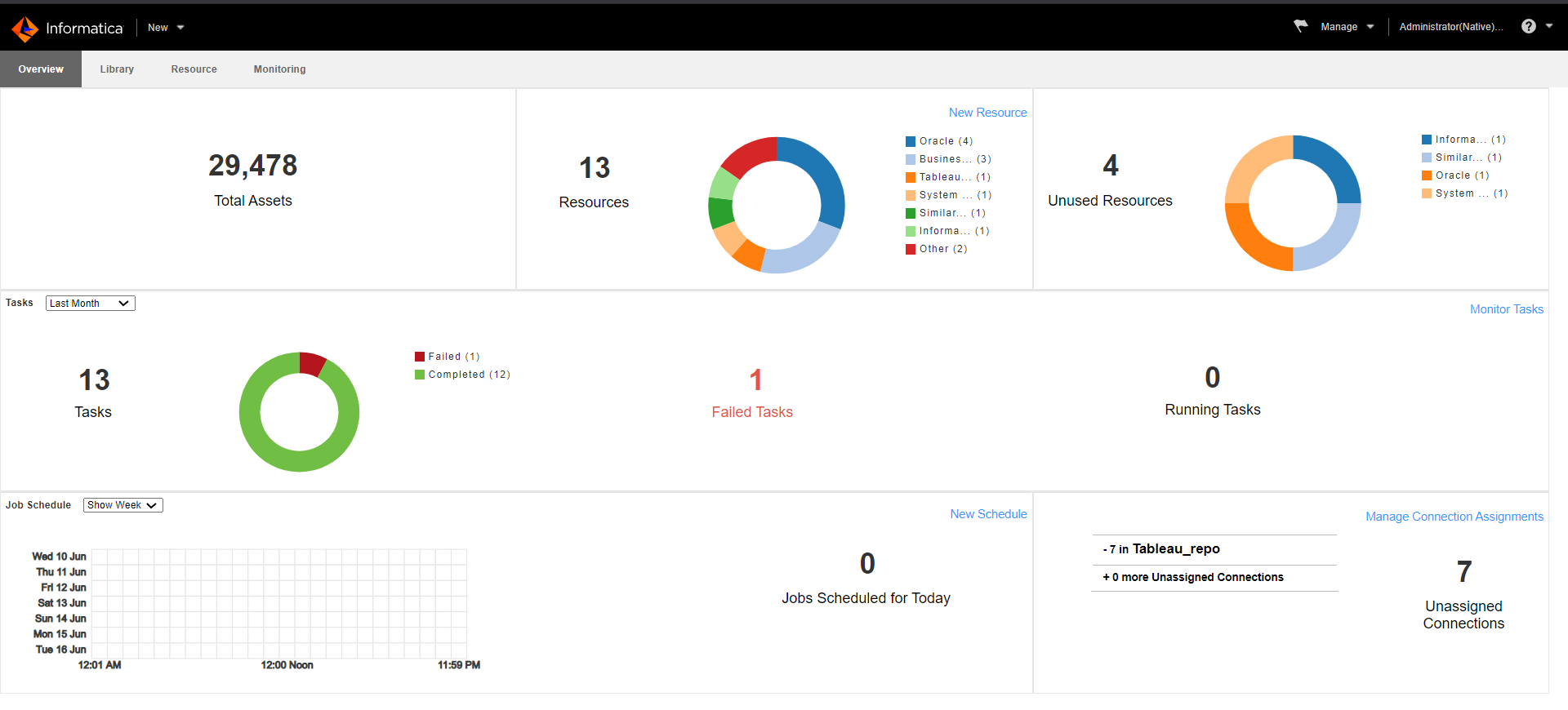Click Manage Connection Assignments link
The width and height of the screenshot is (1568, 710).
[x=1454, y=517]
